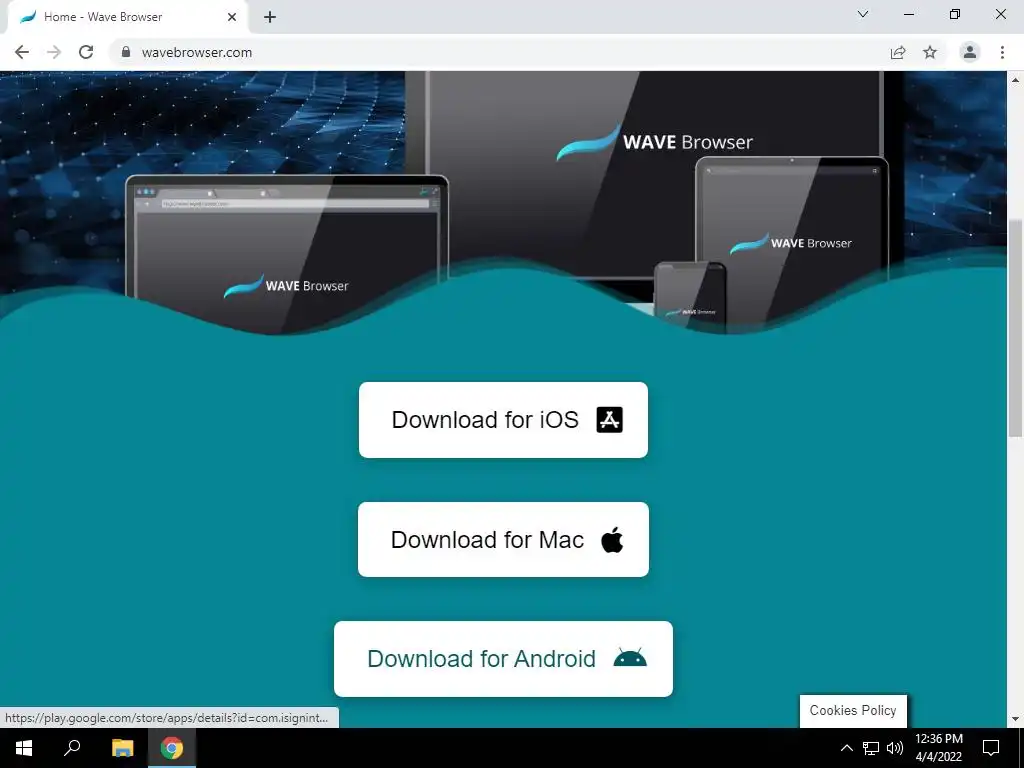The width and height of the screenshot is (1024, 768).
Task: Open the Chrome three-dot menu
Action: pos(1002,52)
